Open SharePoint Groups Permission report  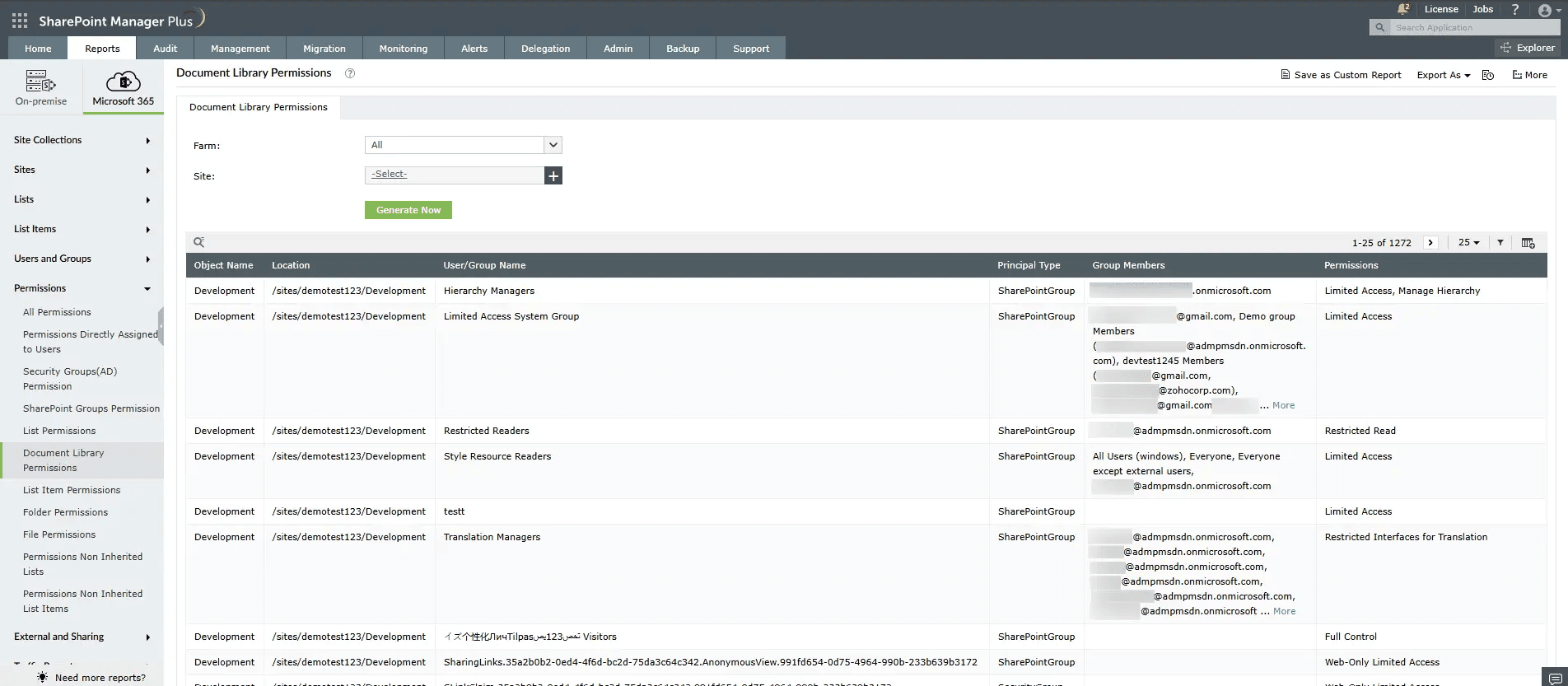tap(91, 408)
